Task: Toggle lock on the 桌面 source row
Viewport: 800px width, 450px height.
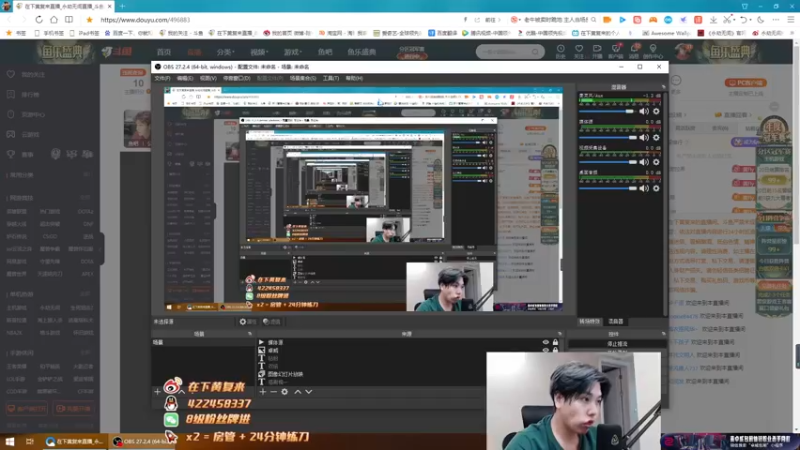Action: point(555,351)
